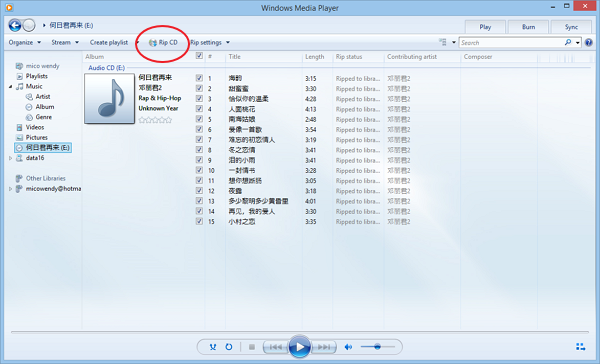Viewport: 600px width, 364px height.
Task: Uncheck the track 1 checkbox
Action: coord(199,78)
